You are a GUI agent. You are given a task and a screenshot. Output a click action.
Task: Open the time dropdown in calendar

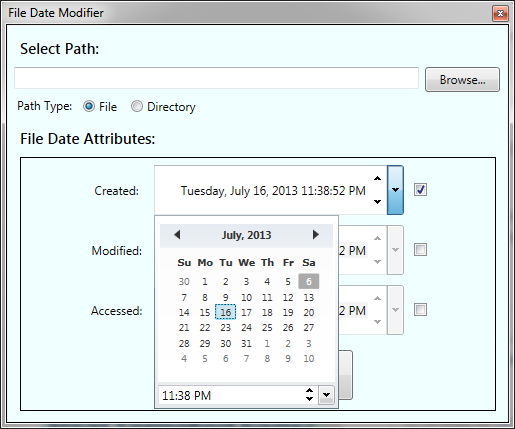click(326, 395)
